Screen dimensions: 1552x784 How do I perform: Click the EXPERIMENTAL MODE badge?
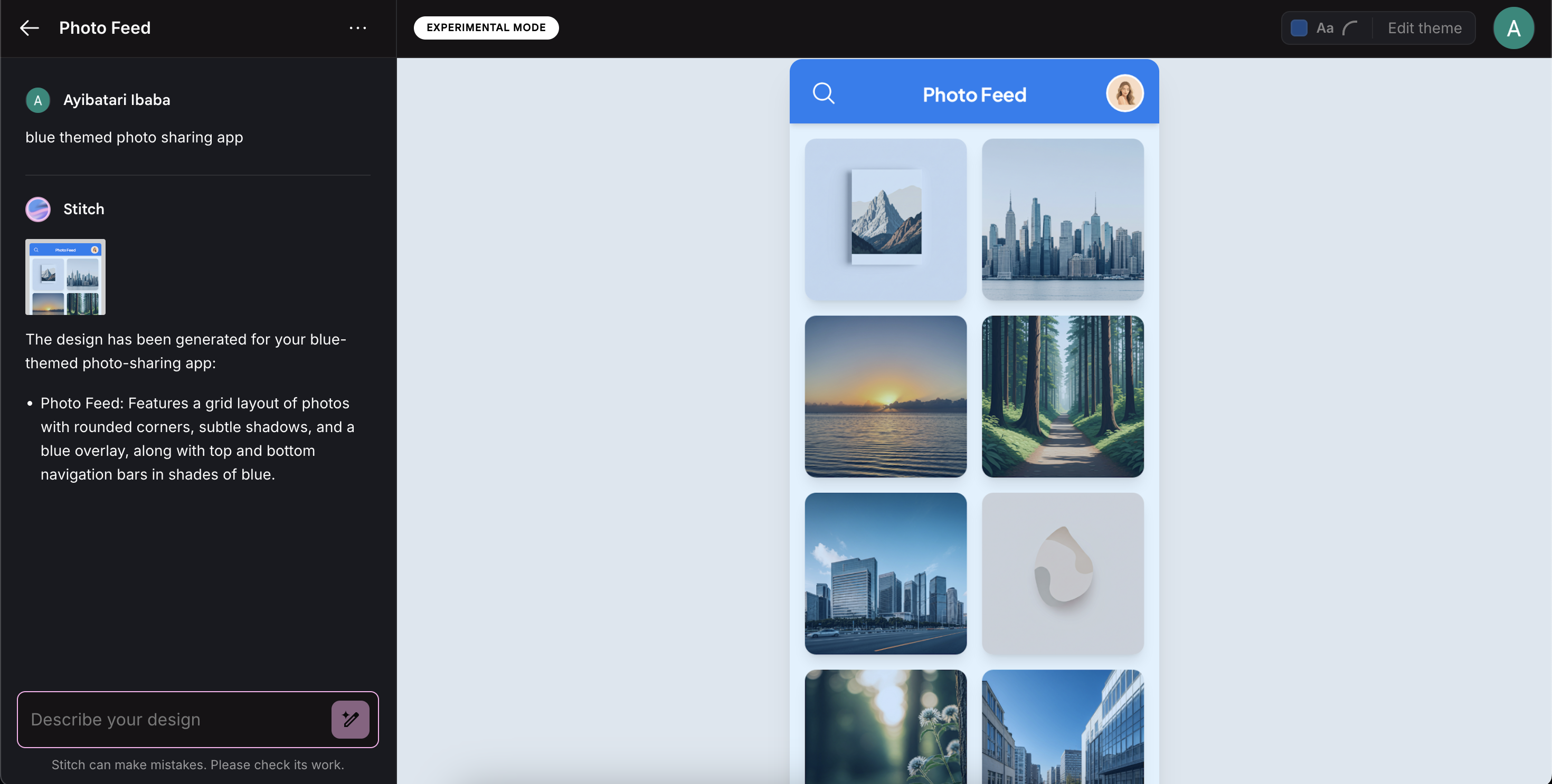pyautogui.click(x=486, y=28)
